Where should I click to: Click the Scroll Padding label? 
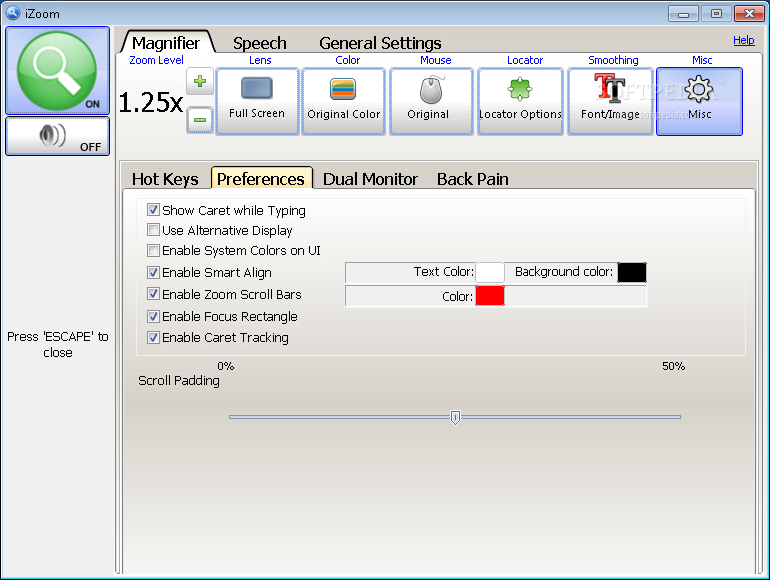179,381
